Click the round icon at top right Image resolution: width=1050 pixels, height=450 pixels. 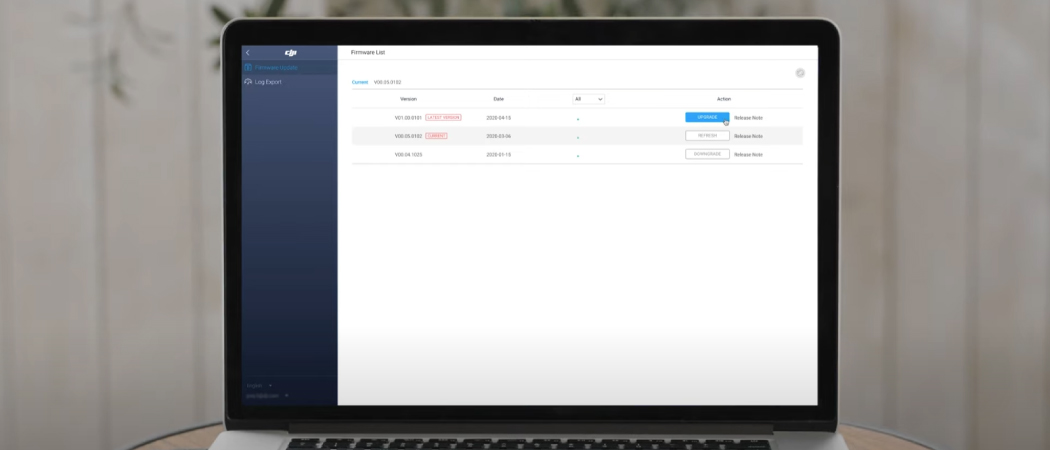click(800, 73)
